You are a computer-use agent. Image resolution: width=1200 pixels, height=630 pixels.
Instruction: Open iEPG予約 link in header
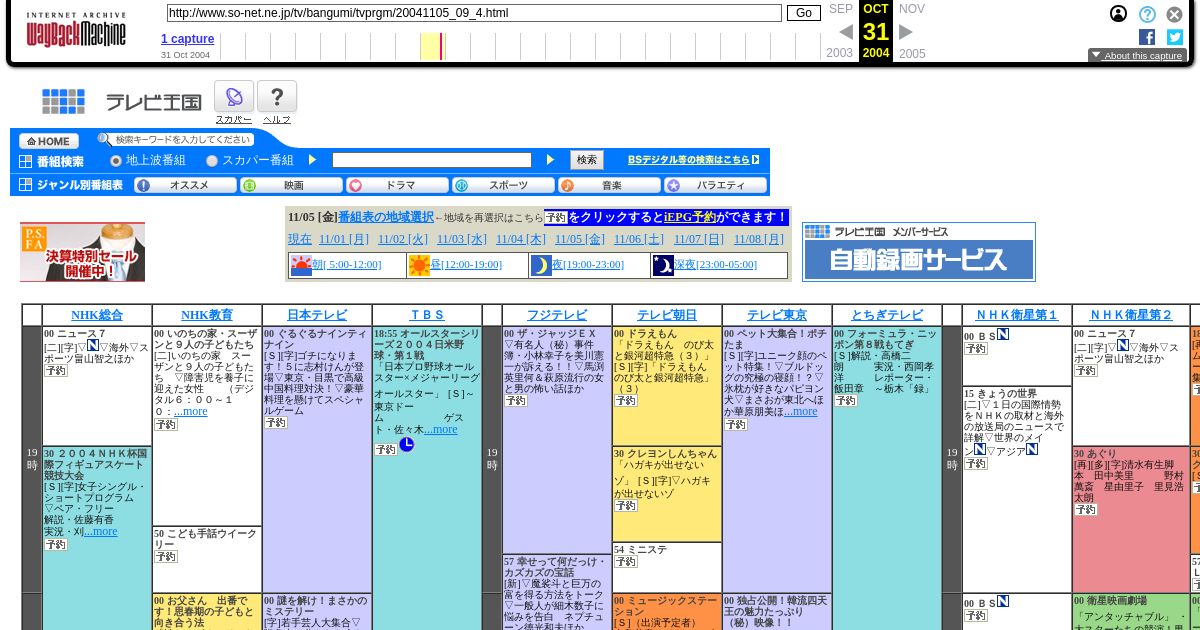pyautogui.click(x=690, y=217)
